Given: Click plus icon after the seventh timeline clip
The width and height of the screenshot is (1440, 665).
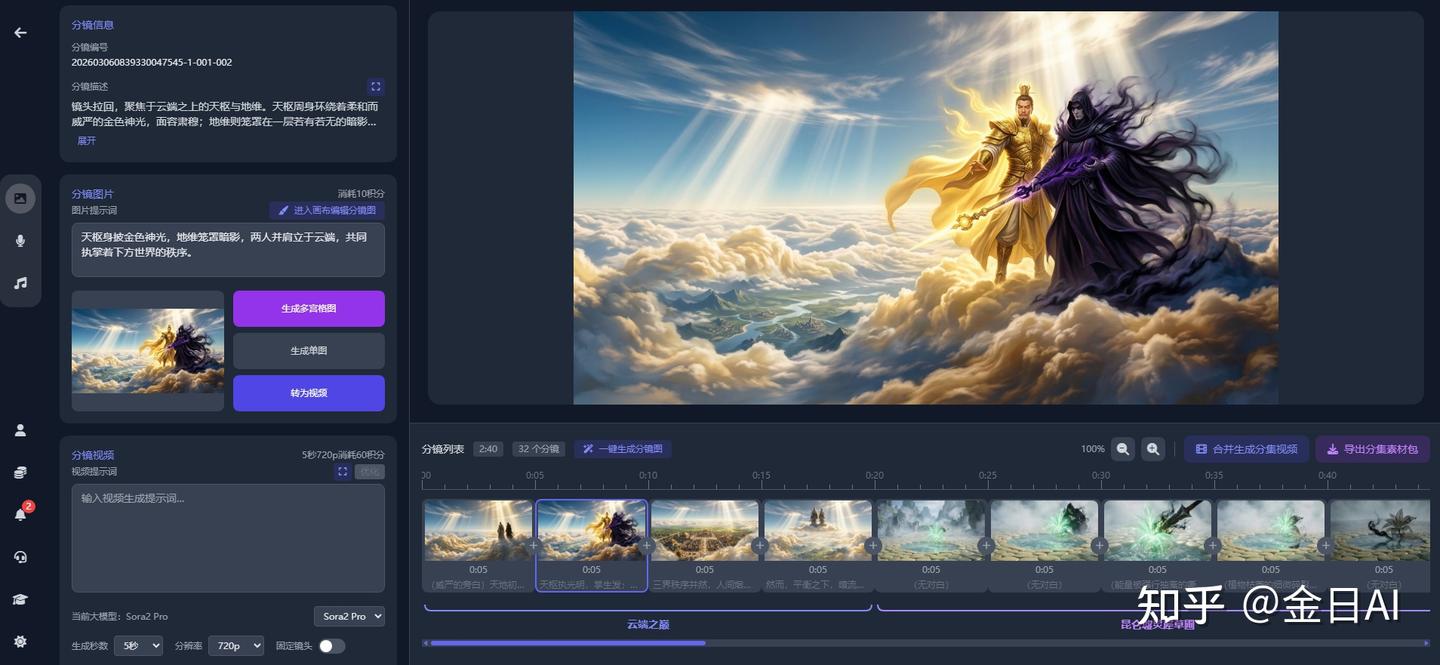Looking at the screenshot, I should click(x=1213, y=545).
